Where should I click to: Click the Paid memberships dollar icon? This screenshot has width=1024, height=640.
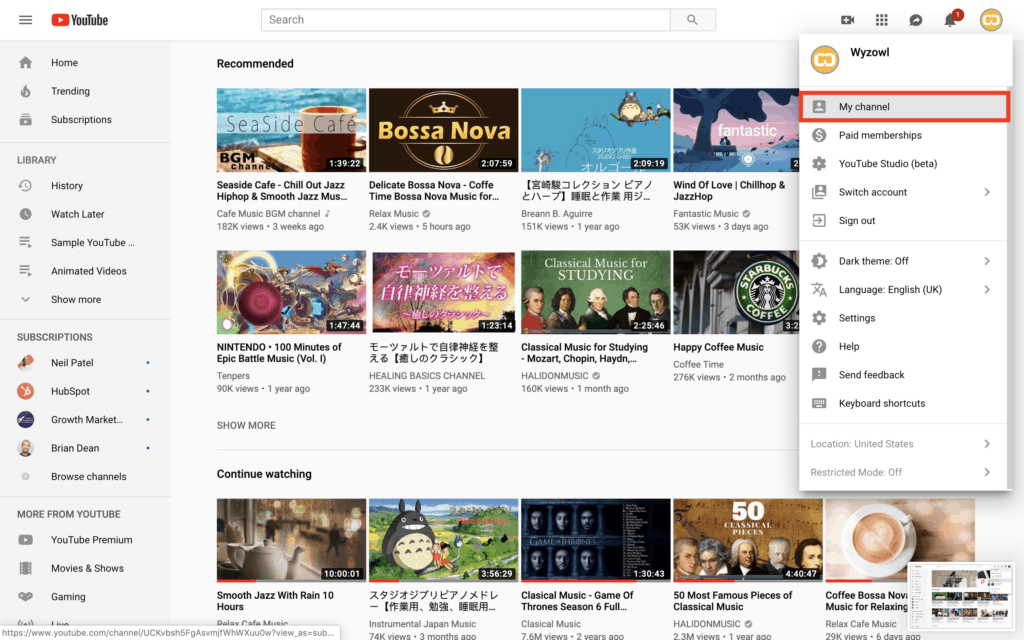[819, 135]
